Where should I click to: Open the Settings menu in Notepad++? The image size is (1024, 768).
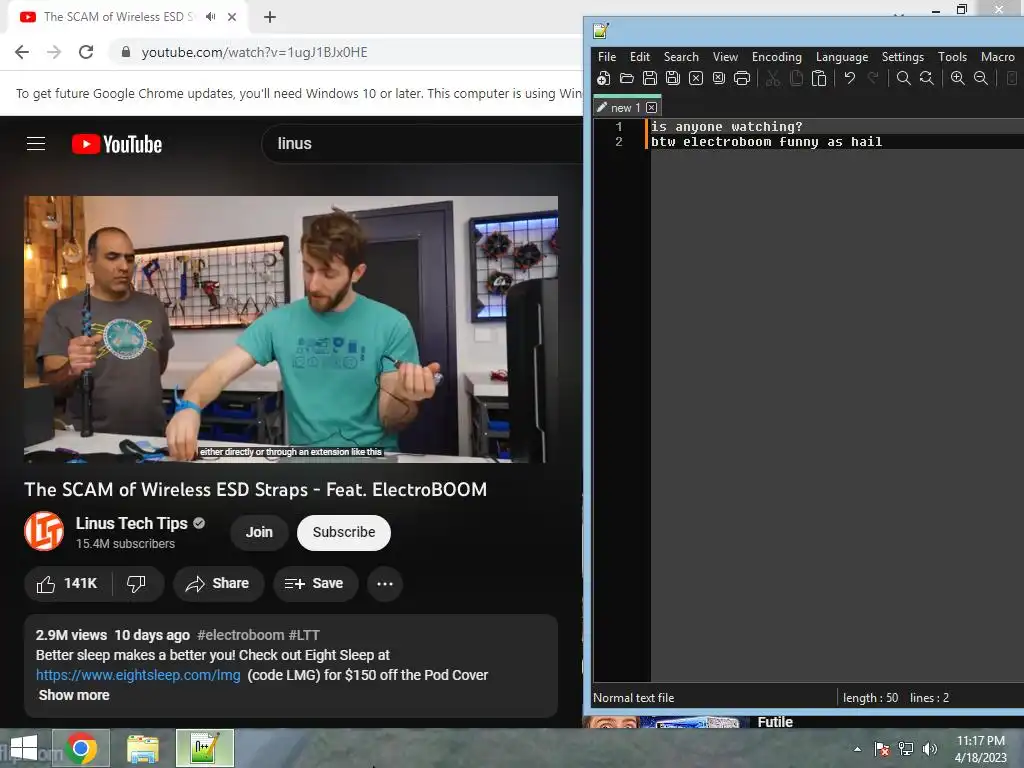(903, 57)
